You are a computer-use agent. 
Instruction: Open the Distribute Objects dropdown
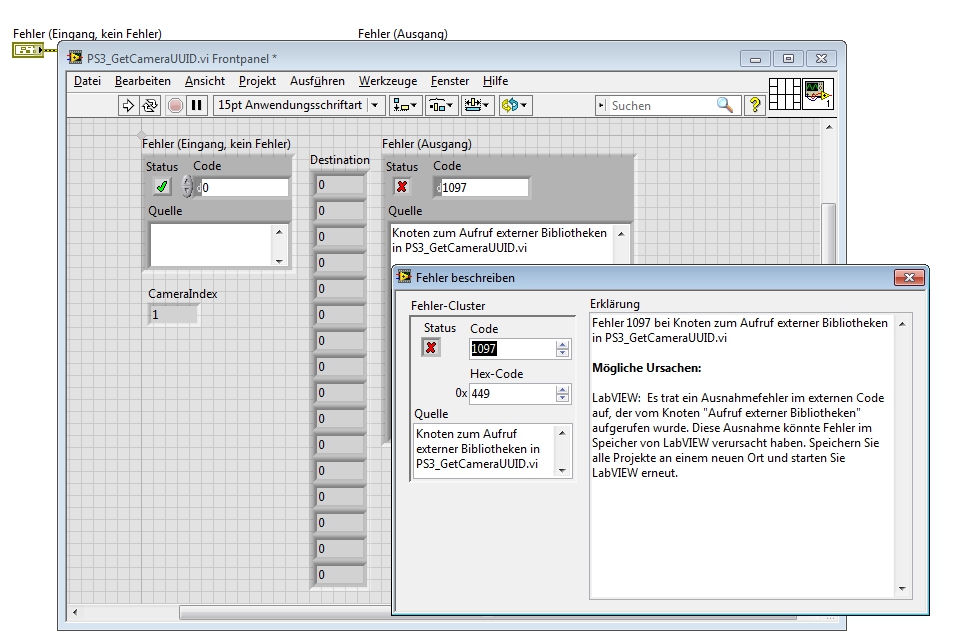[441, 105]
